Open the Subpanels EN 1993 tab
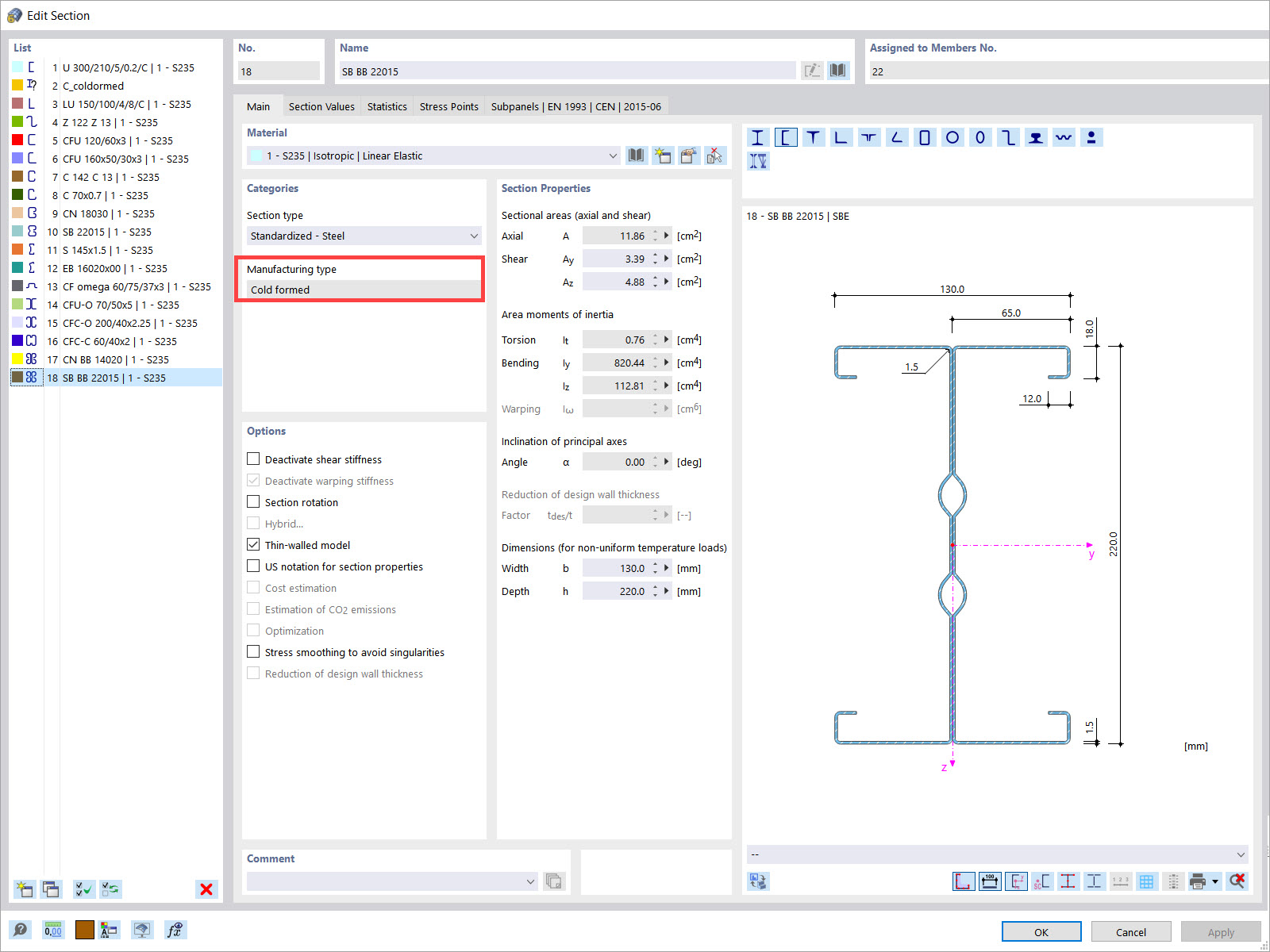 tap(576, 106)
